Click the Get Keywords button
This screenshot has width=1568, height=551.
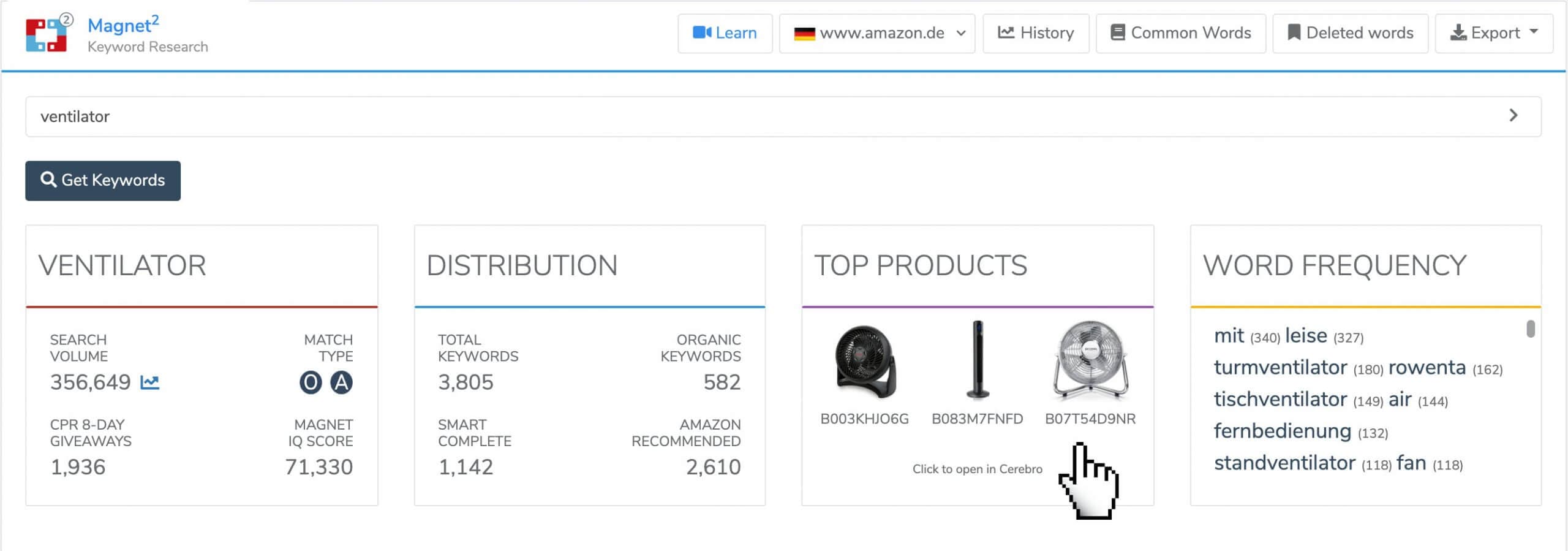(x=103, y=180)
